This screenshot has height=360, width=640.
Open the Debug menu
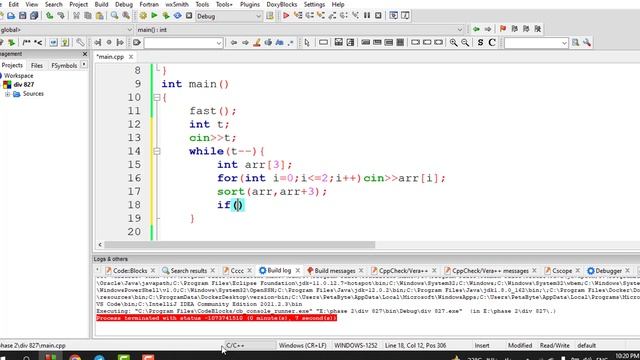124,4
